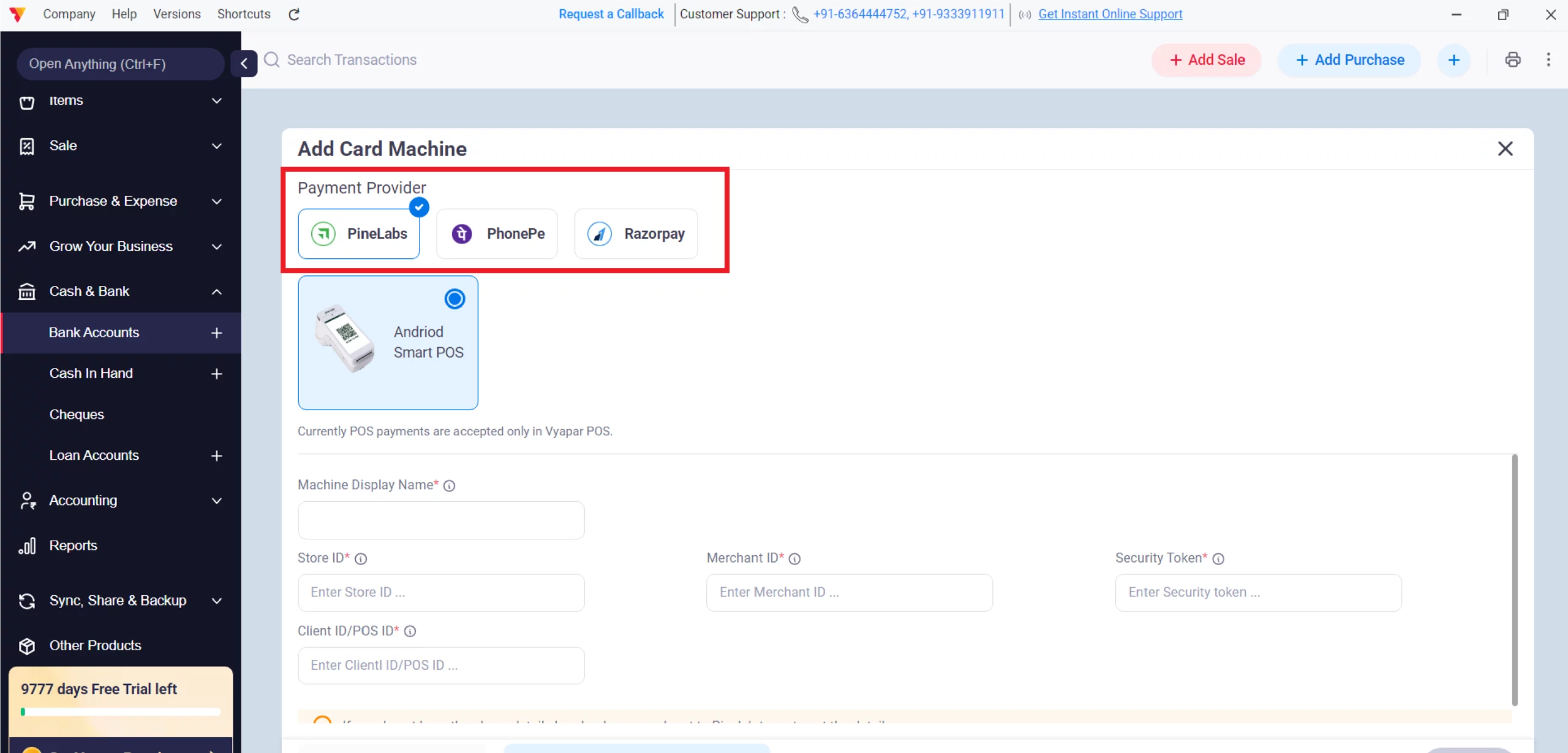Collapse sidebar with left arrow button
The width and height of the screenshot is (1568, 753).
coord(244,63)
